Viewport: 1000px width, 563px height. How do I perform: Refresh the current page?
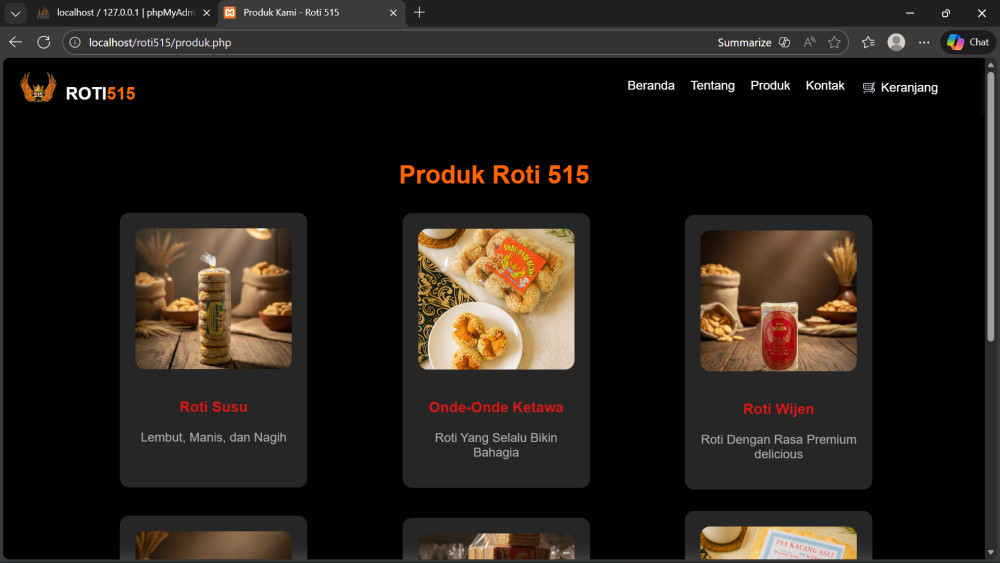tap(43, 42)
